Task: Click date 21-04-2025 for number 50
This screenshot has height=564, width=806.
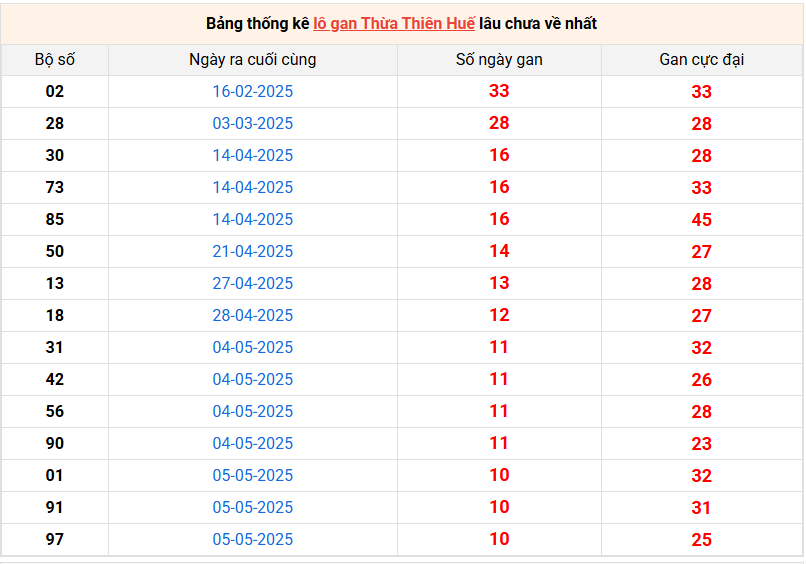Action: tap(252, 251)
